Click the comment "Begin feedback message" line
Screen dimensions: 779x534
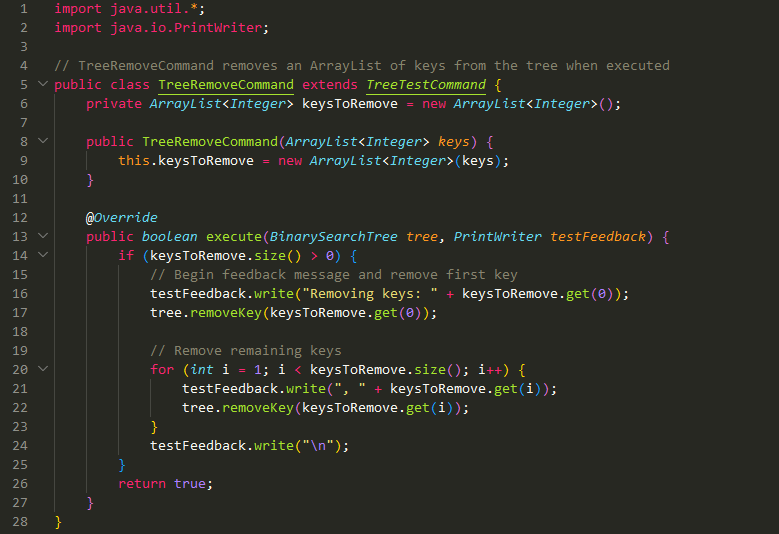pos(334,275)
